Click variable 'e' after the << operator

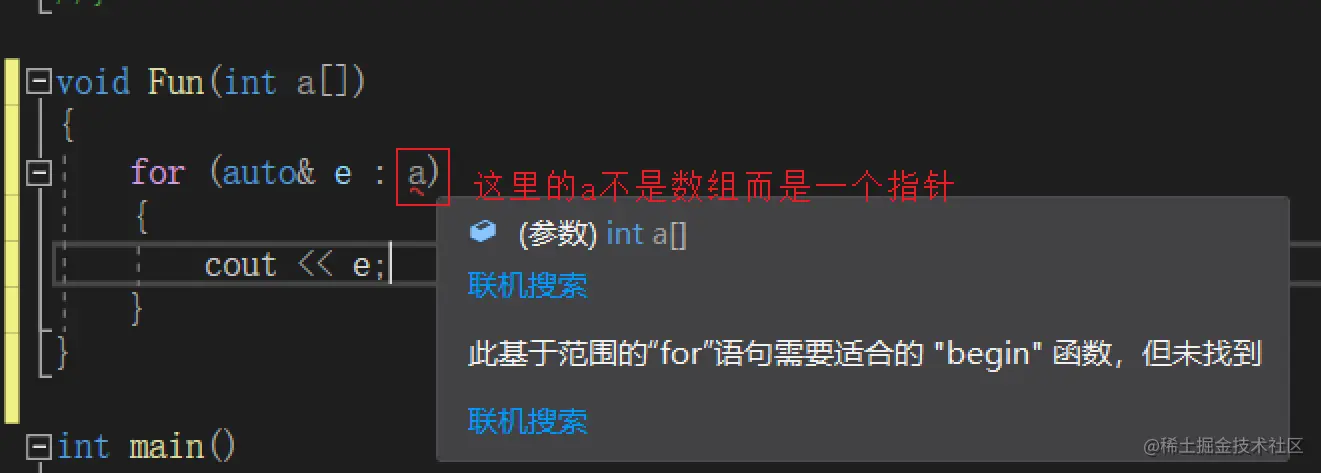tap(362, 266)
